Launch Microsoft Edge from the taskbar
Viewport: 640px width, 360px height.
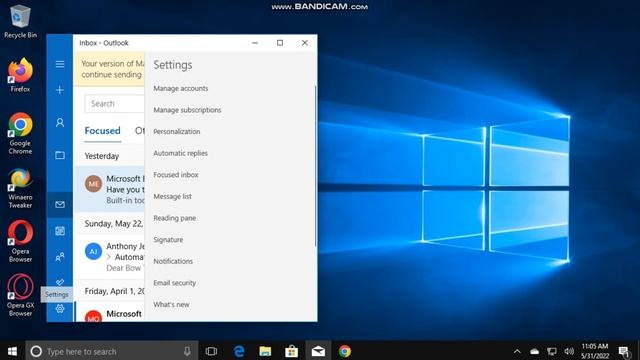click(x=239, y=351)
